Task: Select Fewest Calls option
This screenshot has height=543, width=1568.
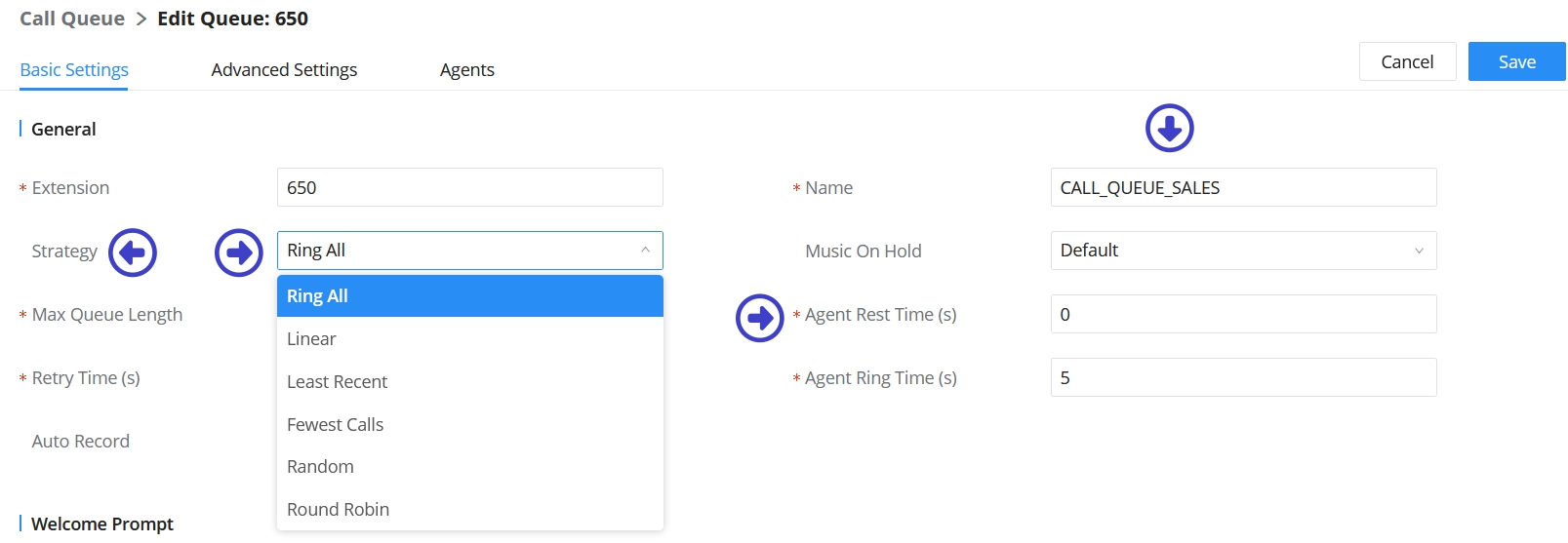Action: coord(469,425)
